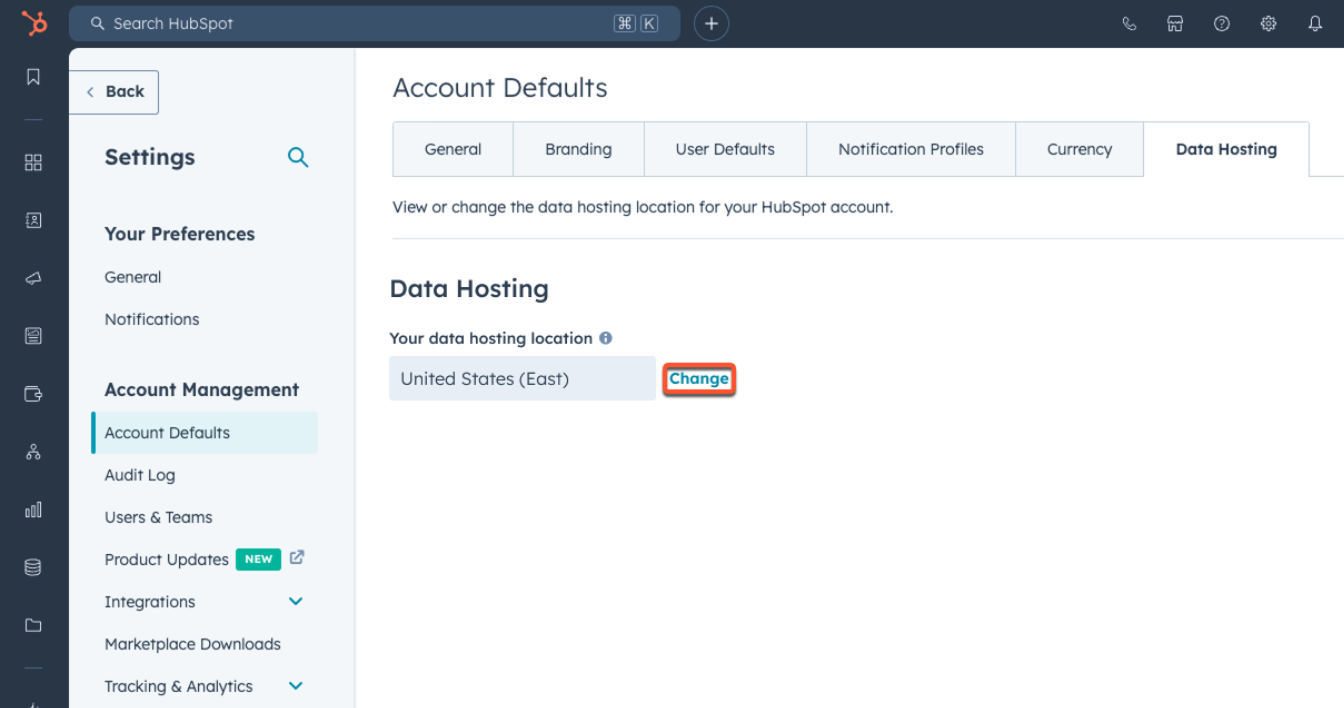Switch to the Branding tab
1344x708 pixels.
click(x=578, y=149)
